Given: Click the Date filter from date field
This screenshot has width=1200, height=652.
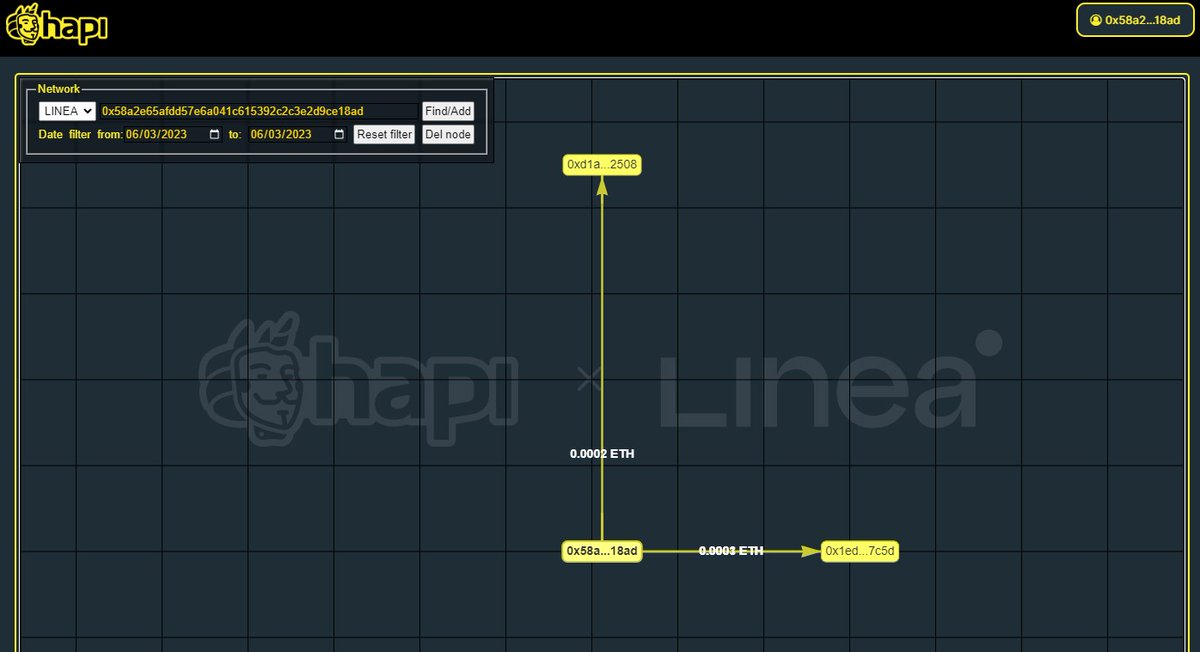Looking at the screenshot, I should coord(173,134).
